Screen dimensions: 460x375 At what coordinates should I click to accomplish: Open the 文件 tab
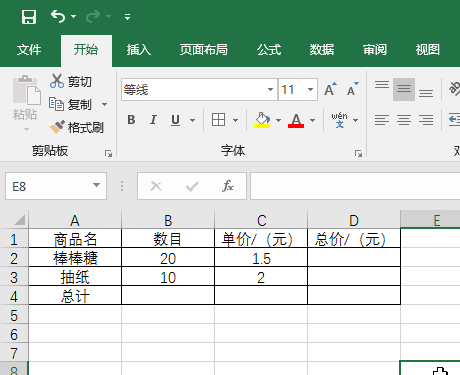[29, 50]
